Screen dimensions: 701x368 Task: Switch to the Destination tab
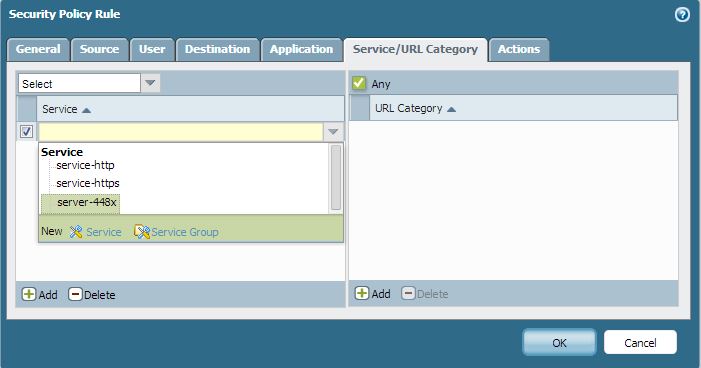coord(218,49)
